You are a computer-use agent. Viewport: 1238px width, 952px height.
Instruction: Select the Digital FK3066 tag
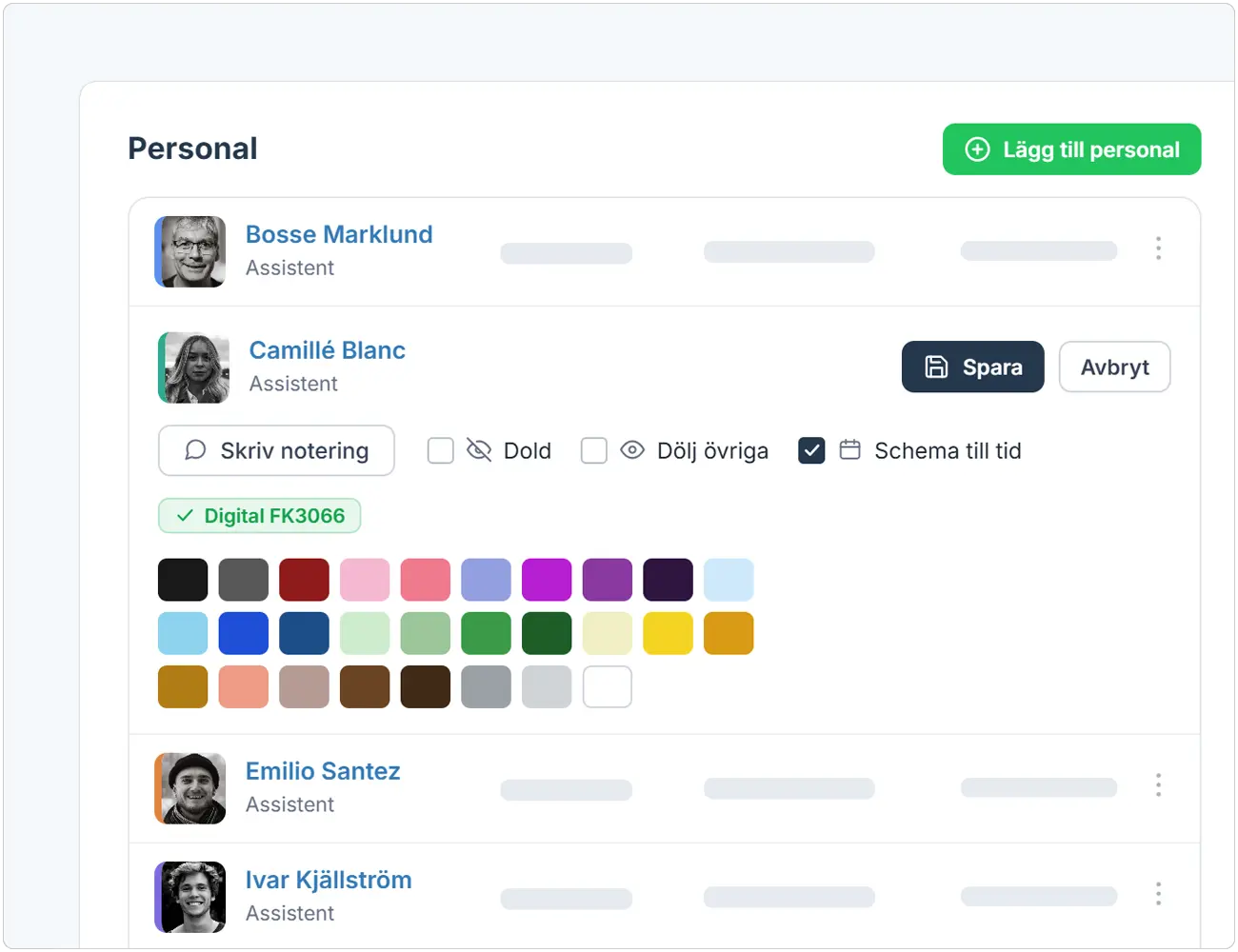pos(259,516)
